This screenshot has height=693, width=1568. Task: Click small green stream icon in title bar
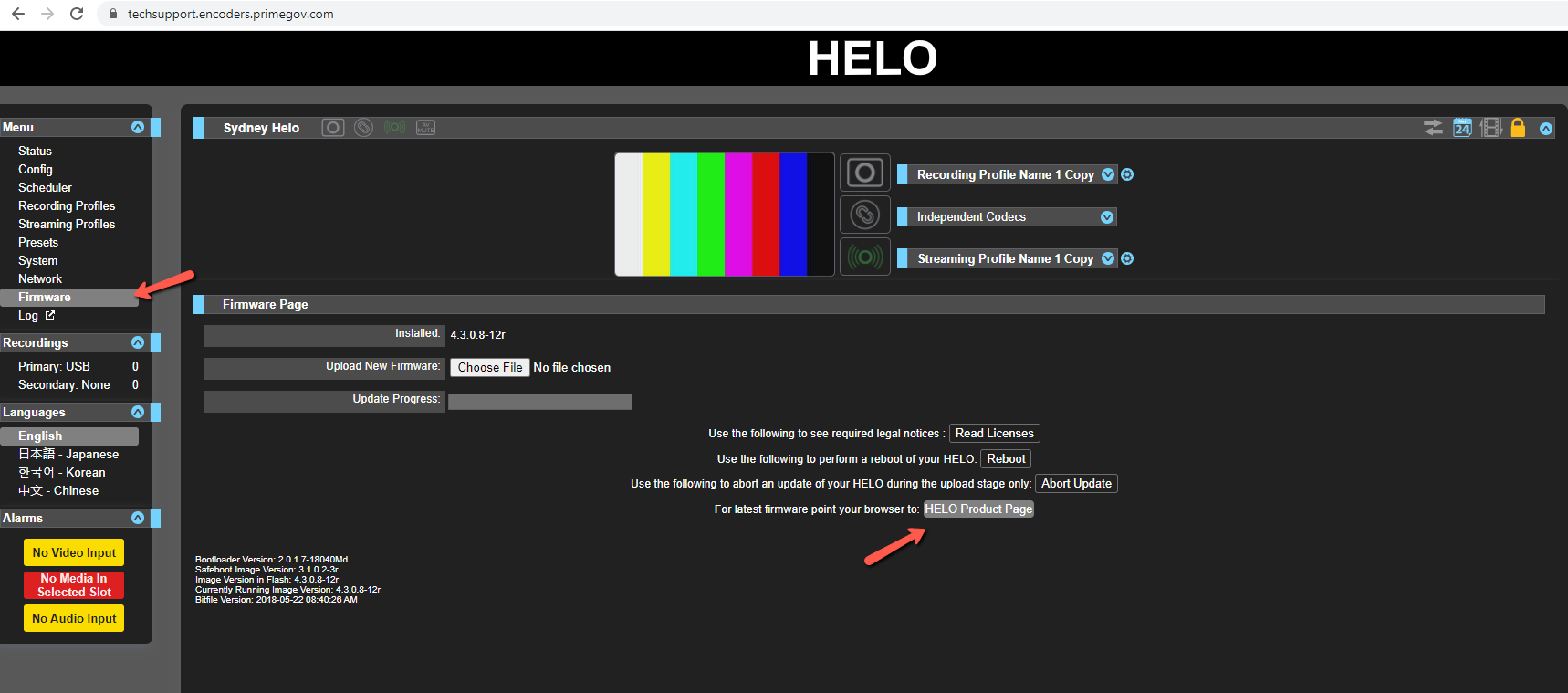point(394,128)
